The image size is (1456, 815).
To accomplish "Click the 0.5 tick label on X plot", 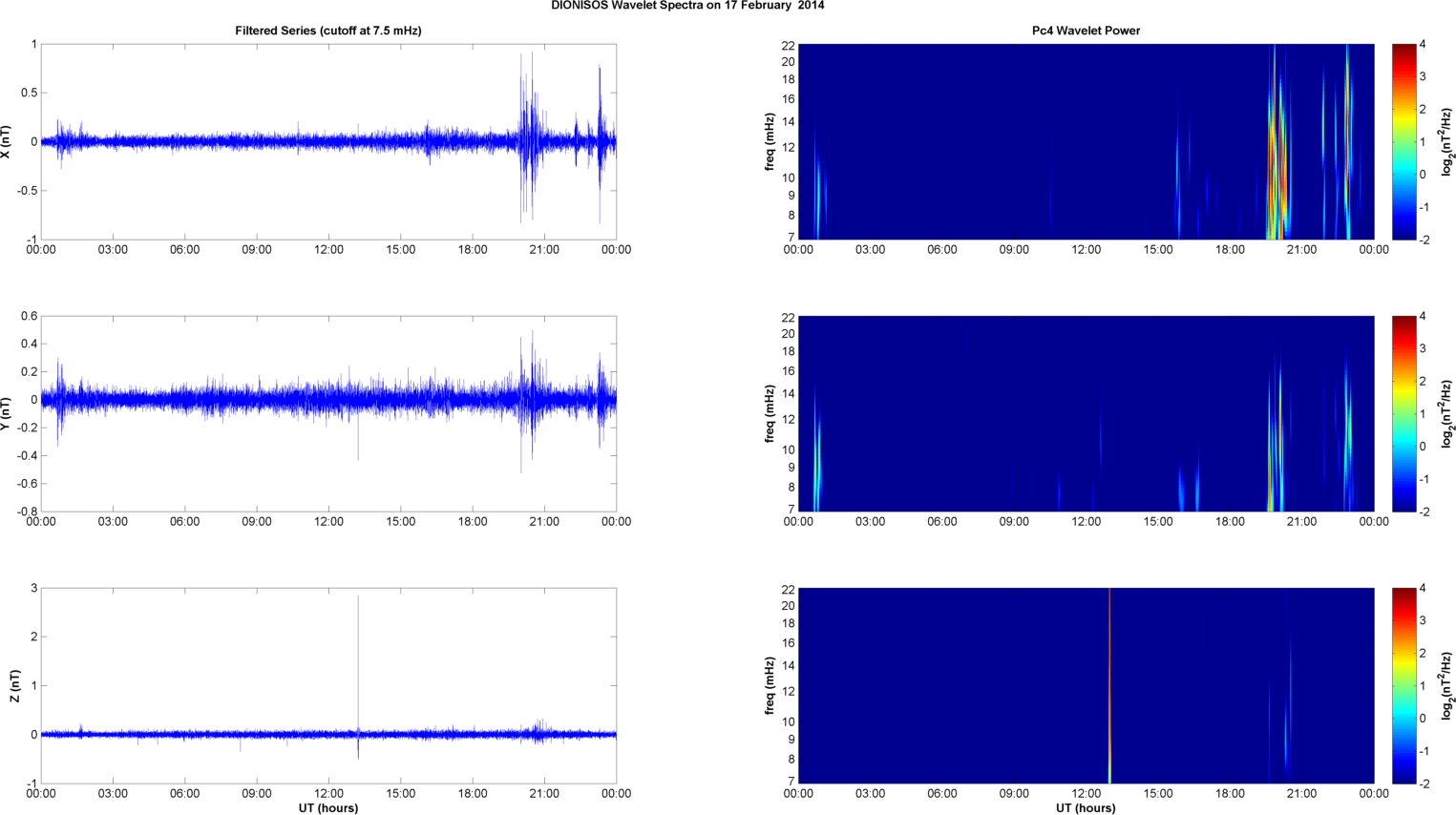I will 28,93.
